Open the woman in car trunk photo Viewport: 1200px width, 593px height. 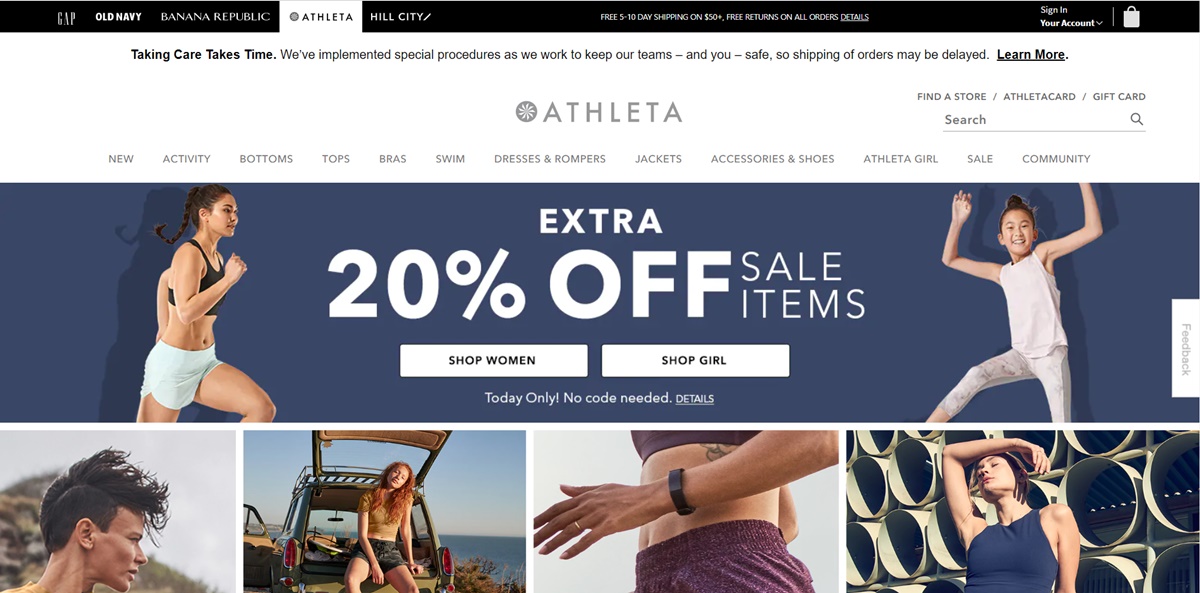384,512
